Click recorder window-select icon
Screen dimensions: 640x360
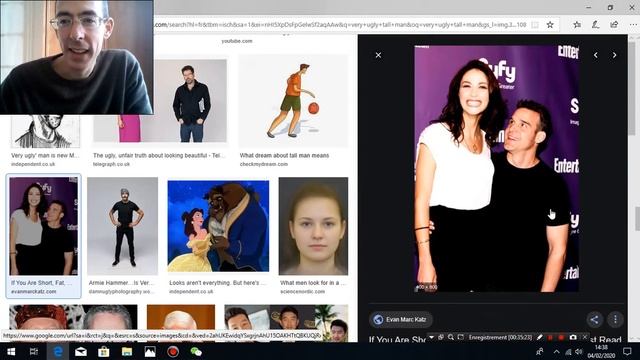click(441, 337)
